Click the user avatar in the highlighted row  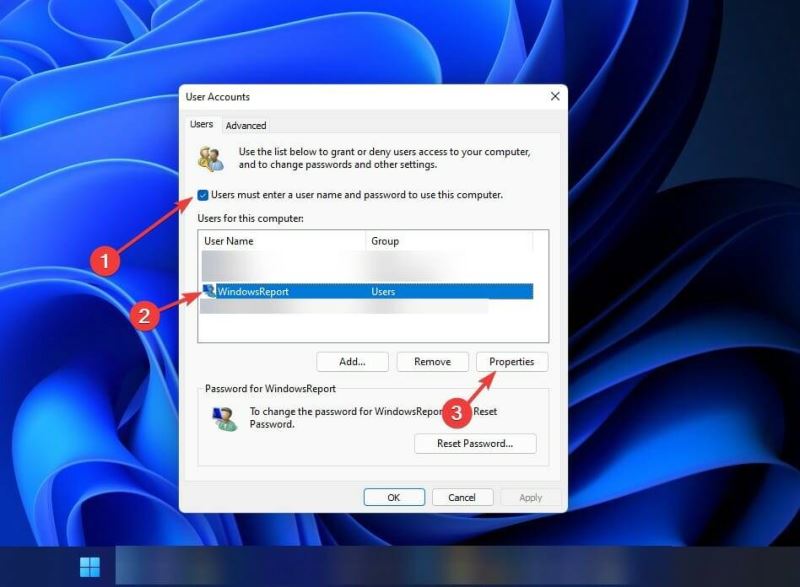coord(207,291)
